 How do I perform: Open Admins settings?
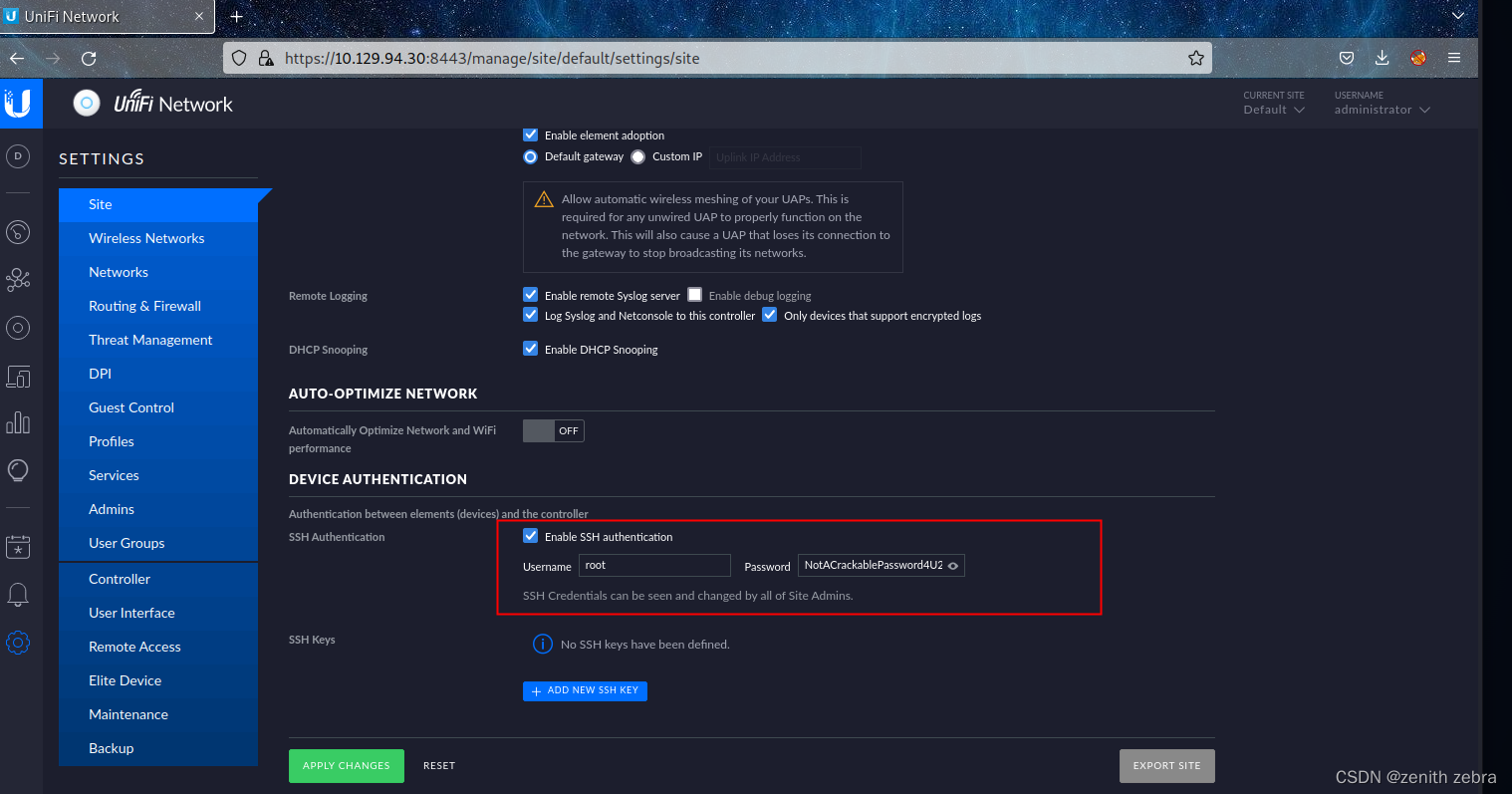(x=158, y=509)
